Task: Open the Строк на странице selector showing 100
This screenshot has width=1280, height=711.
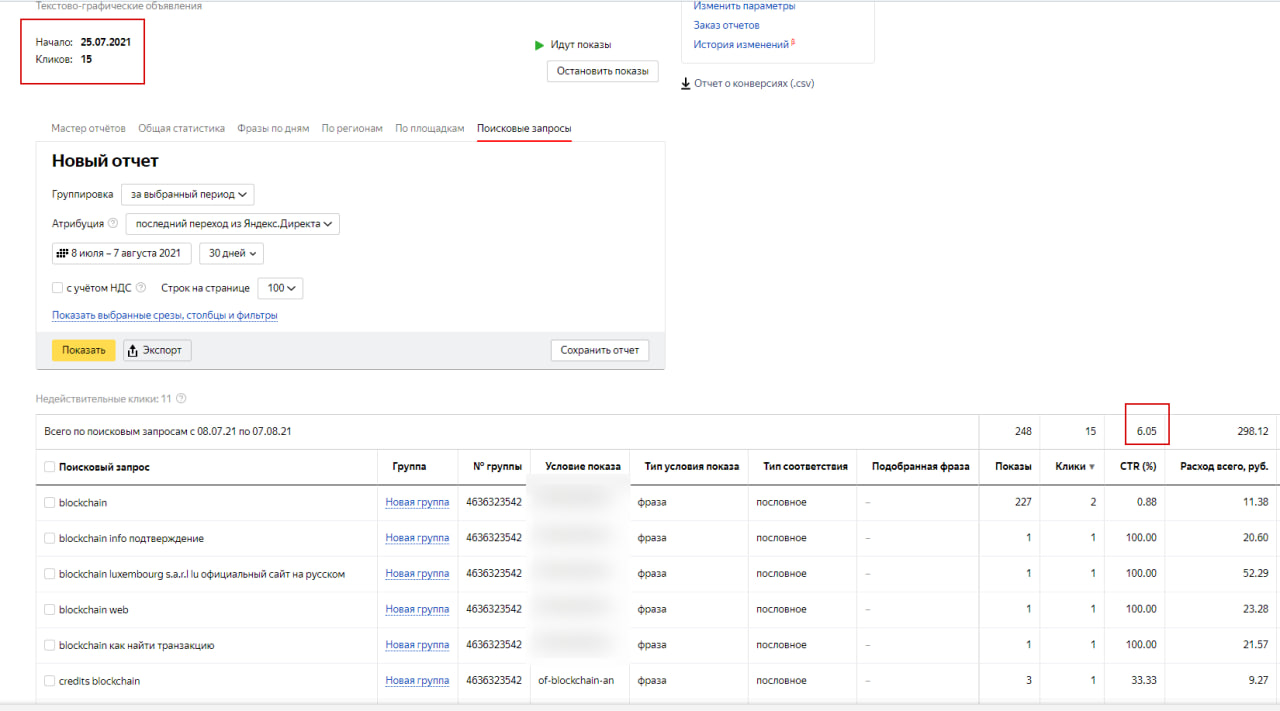Action: (280, 288)
